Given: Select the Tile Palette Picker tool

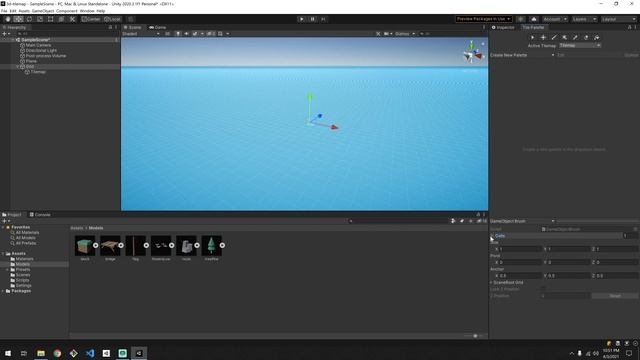Looking at the screenshot, I should coord(575,38).
